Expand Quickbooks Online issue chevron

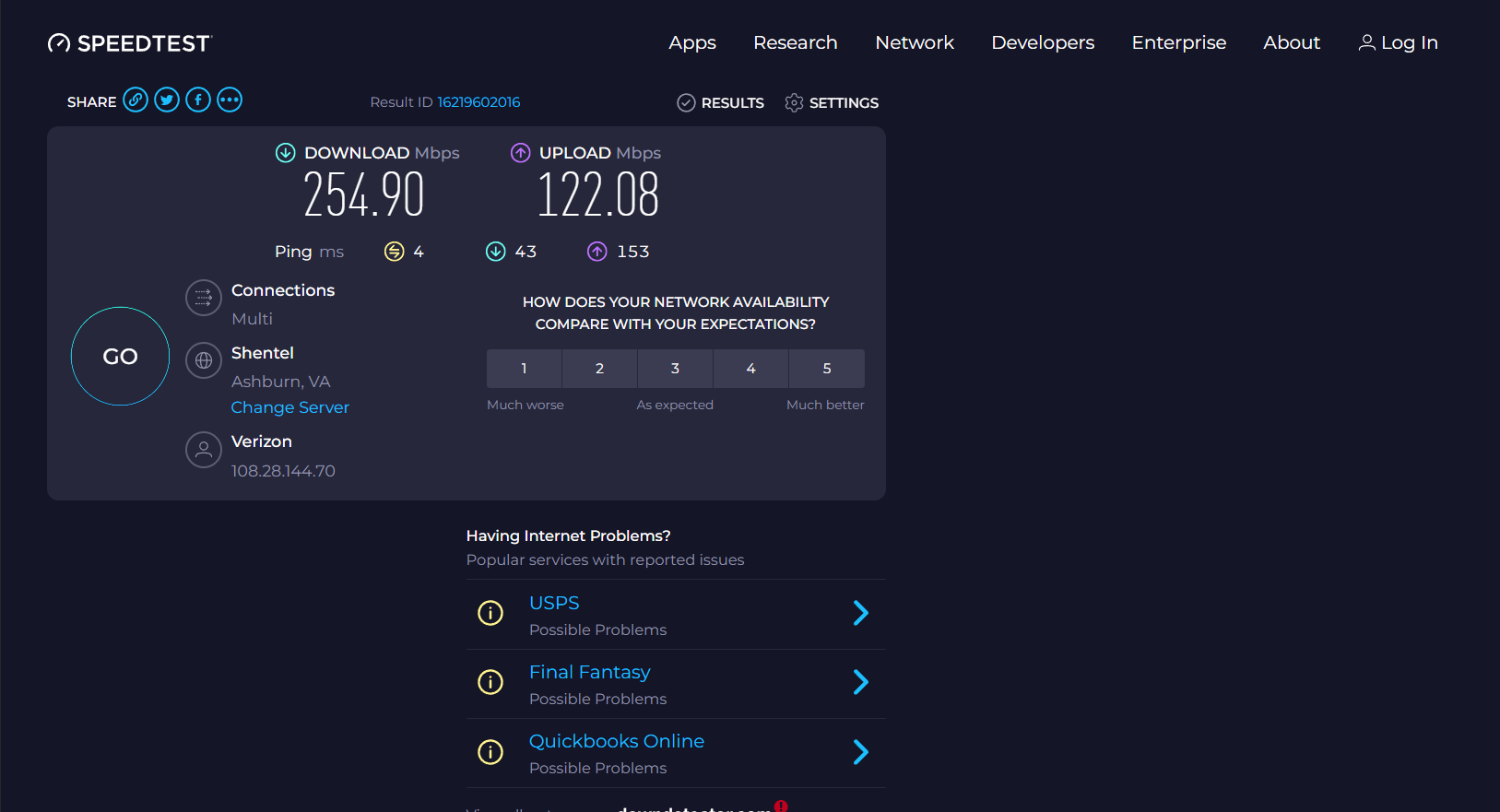pos(861,752)
